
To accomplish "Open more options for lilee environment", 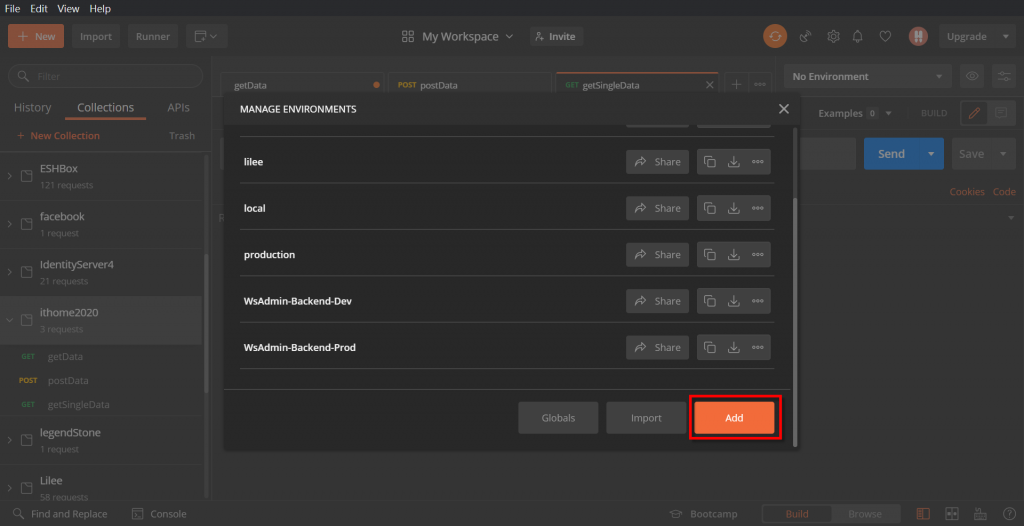I will [x=758, y=162].
